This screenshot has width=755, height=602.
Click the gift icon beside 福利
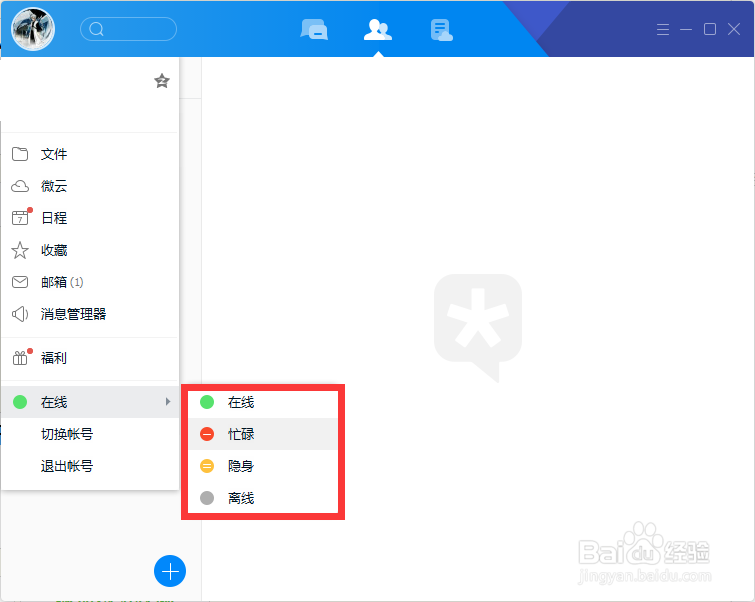point(21,357)
